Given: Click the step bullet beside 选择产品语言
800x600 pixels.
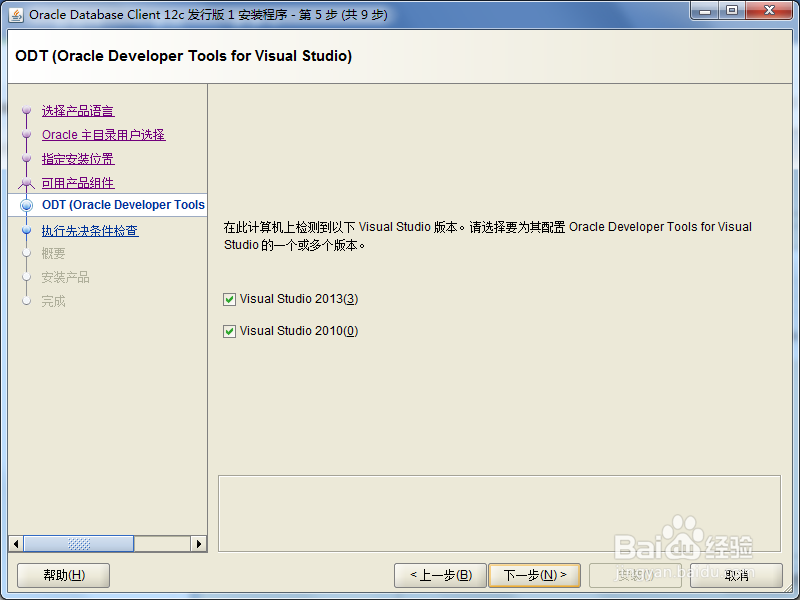Looking at the screenshot, I should [x=27, y=110].
